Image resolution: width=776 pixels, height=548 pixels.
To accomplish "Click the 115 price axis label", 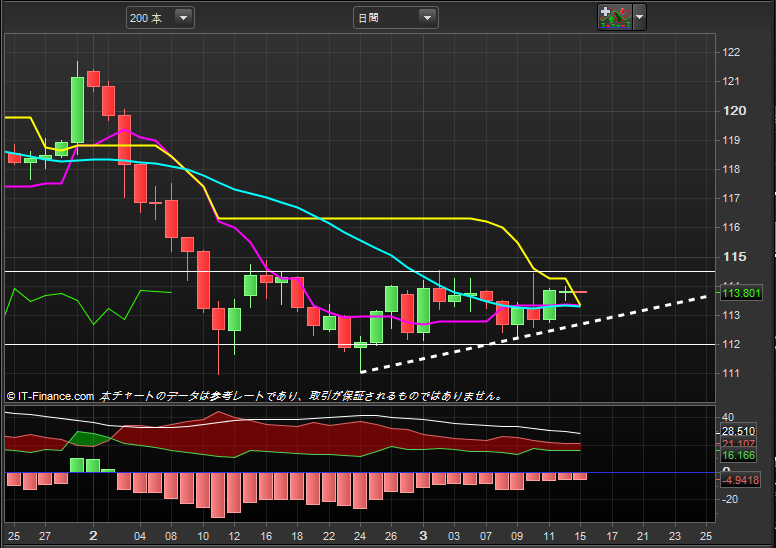I will [x=734, y=257].
